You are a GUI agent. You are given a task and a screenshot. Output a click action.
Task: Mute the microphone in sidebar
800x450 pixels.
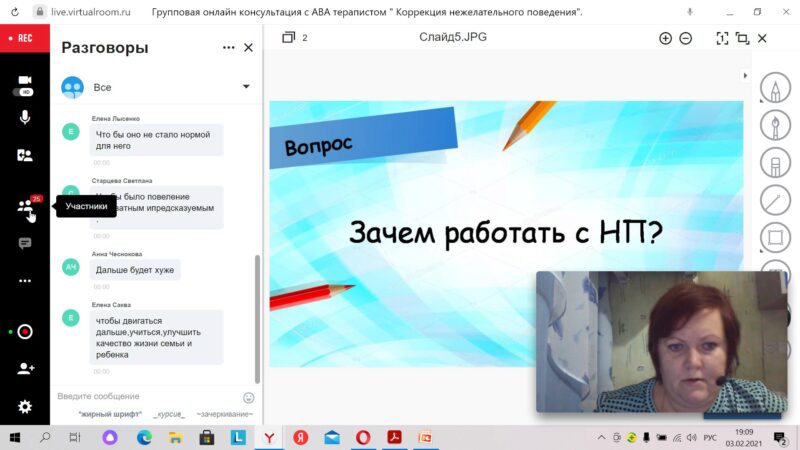tap(24, 117)
